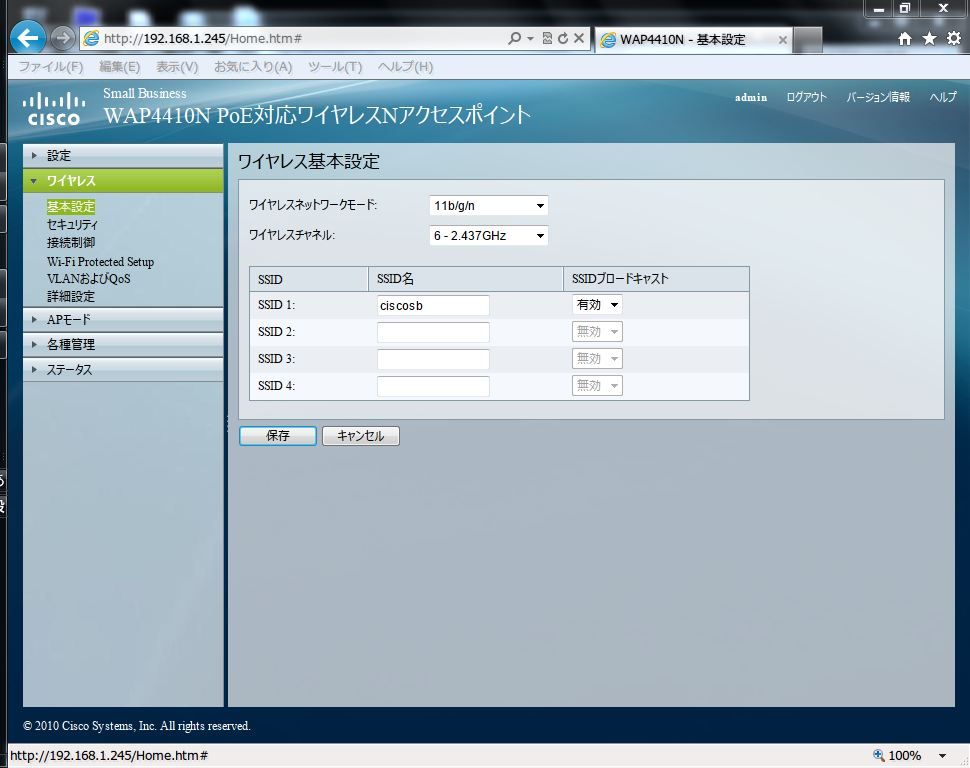Click the Internet Explorer page icon in address bar
This screenshot has height=768, width=970.
(91, 38)
